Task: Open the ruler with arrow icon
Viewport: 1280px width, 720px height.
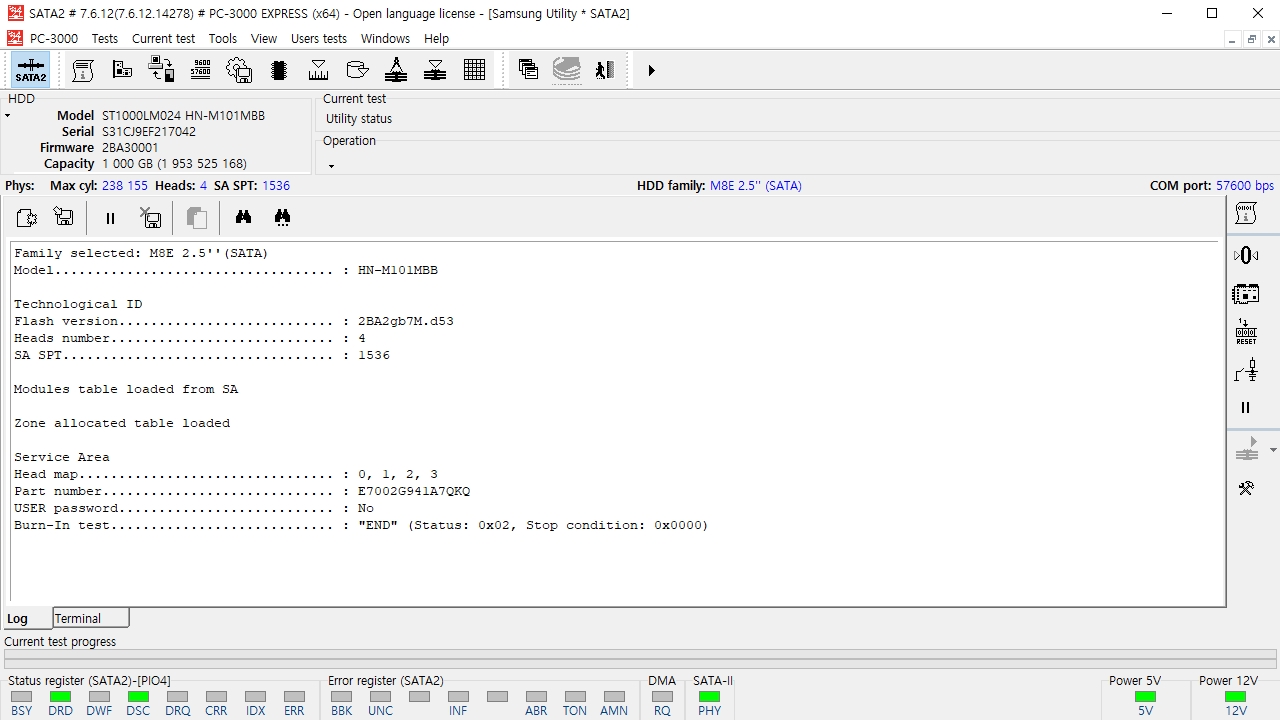Action: point(318,70)
